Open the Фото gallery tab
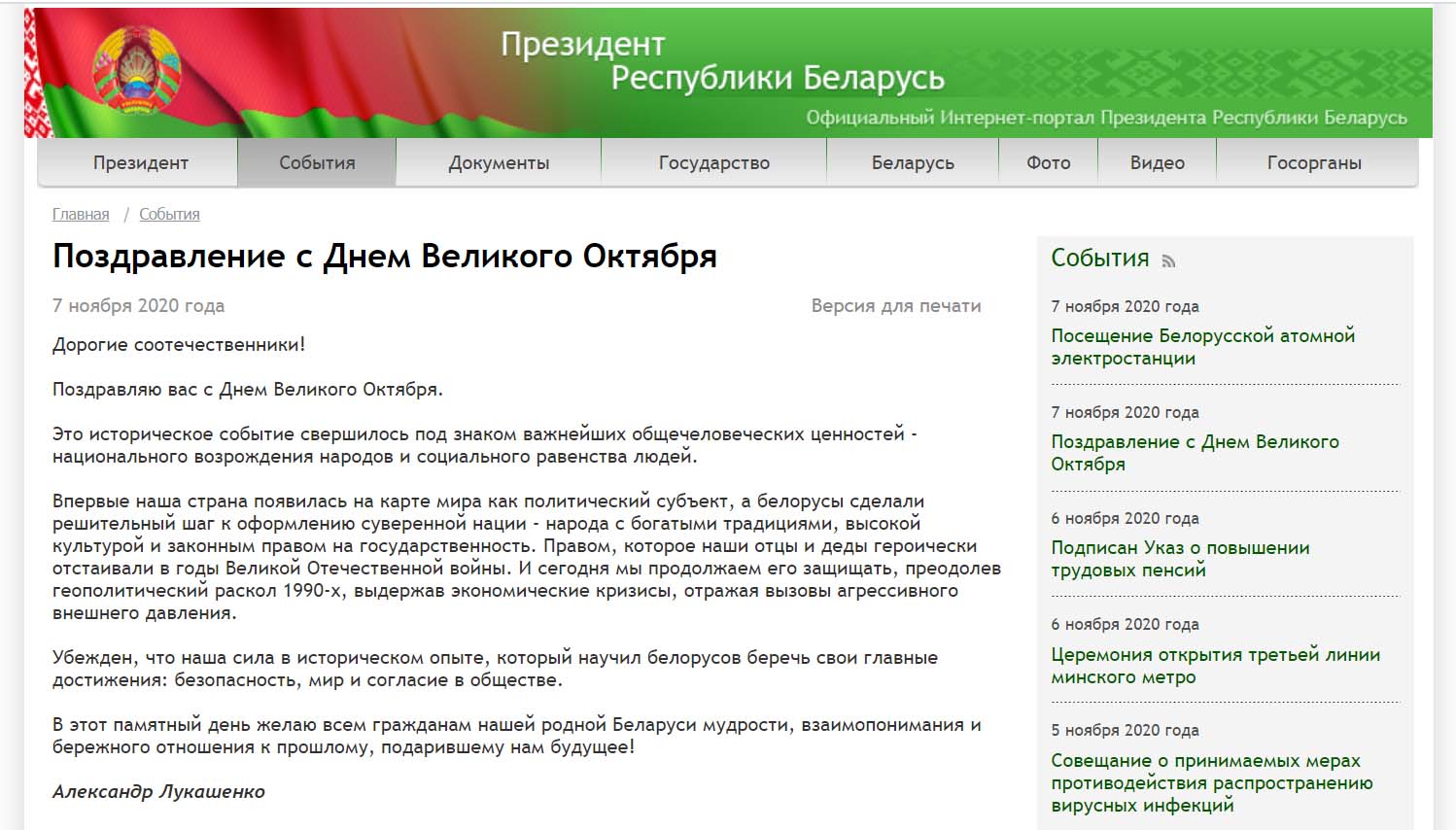The height and width of the screenshot is (830, 1456). point(1048,162)
